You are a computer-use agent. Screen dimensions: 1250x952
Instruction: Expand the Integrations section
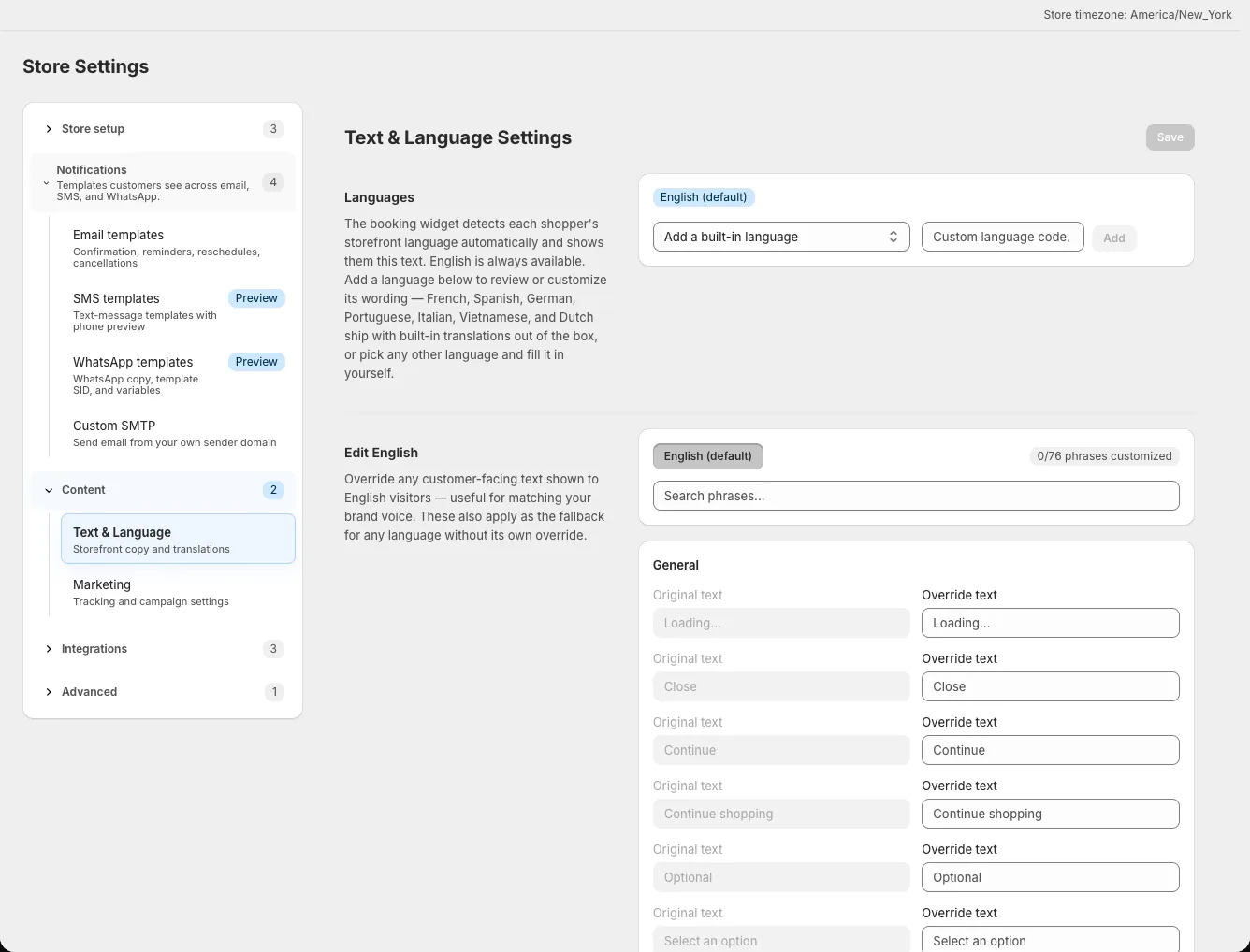pyautogui.click(x=163, y=649)
